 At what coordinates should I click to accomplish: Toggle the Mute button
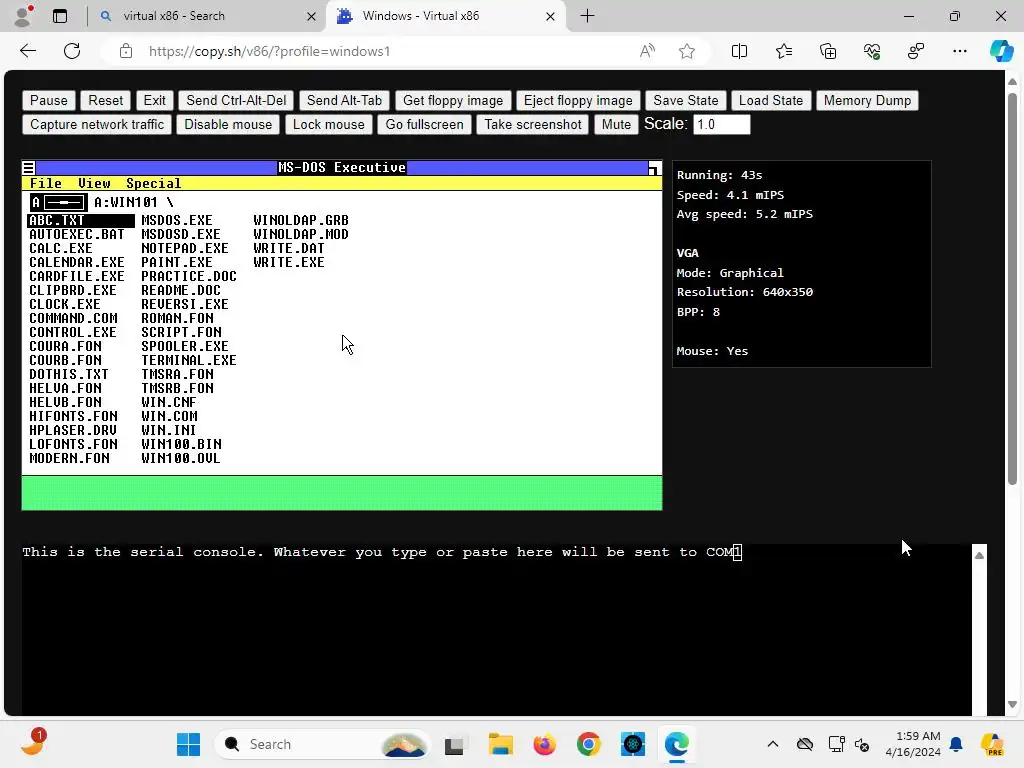pos(616,125)
